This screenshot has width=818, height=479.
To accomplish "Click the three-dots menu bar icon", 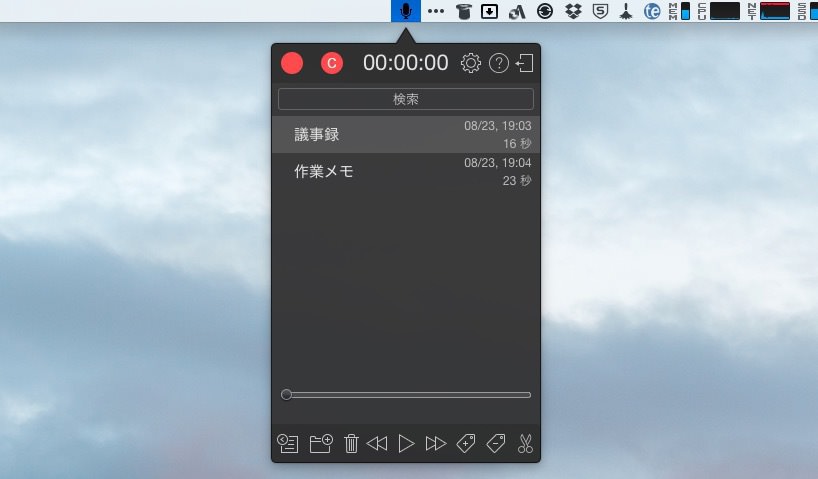I will pyautogui.click(x=436, y=11).
